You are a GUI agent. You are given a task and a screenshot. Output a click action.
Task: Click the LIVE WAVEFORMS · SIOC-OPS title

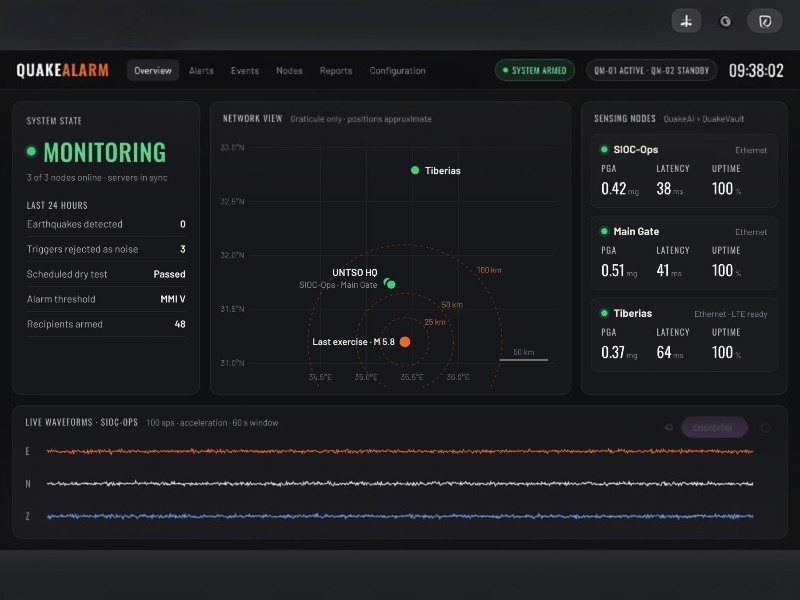coord(82,422)
